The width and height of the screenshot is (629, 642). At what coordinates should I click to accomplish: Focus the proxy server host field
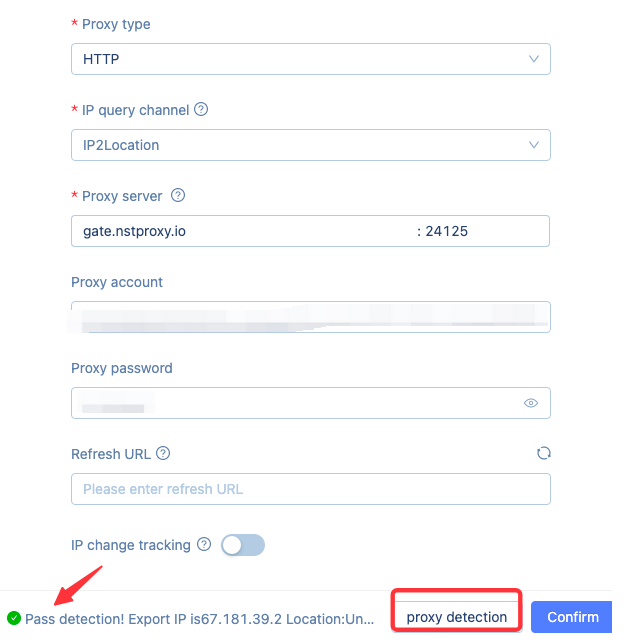pyautogui.click(x=240, y=231)
